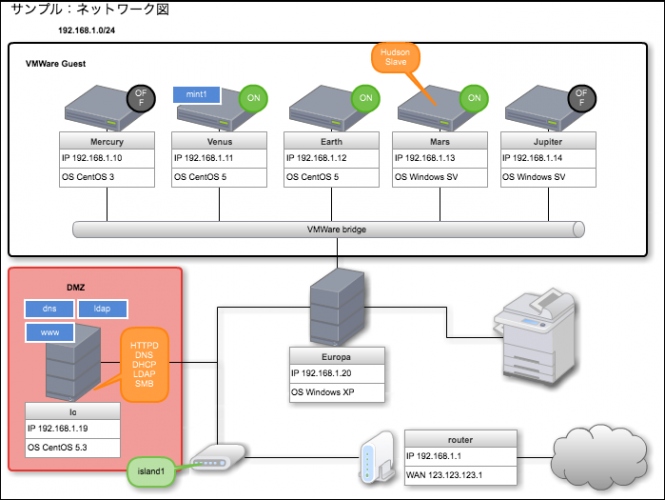
Task: Click the router table header
Action: [x=461, y=439]
